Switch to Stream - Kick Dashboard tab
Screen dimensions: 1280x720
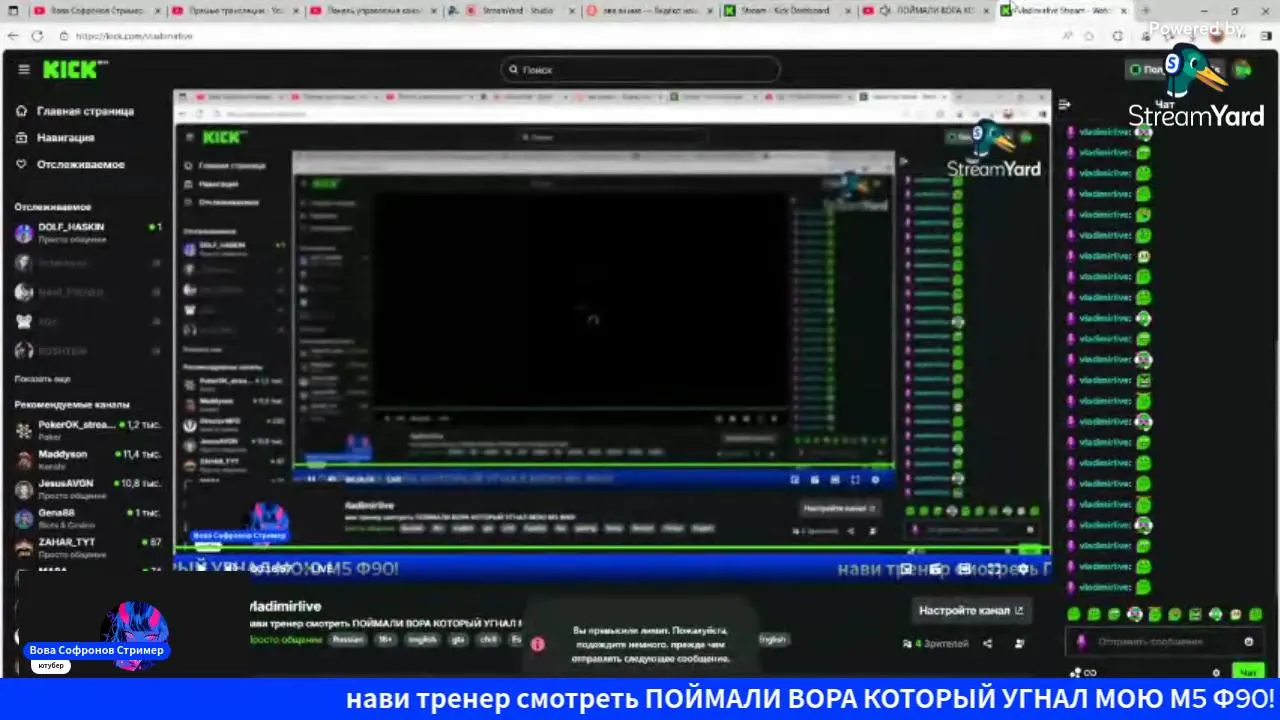(785, 11)
